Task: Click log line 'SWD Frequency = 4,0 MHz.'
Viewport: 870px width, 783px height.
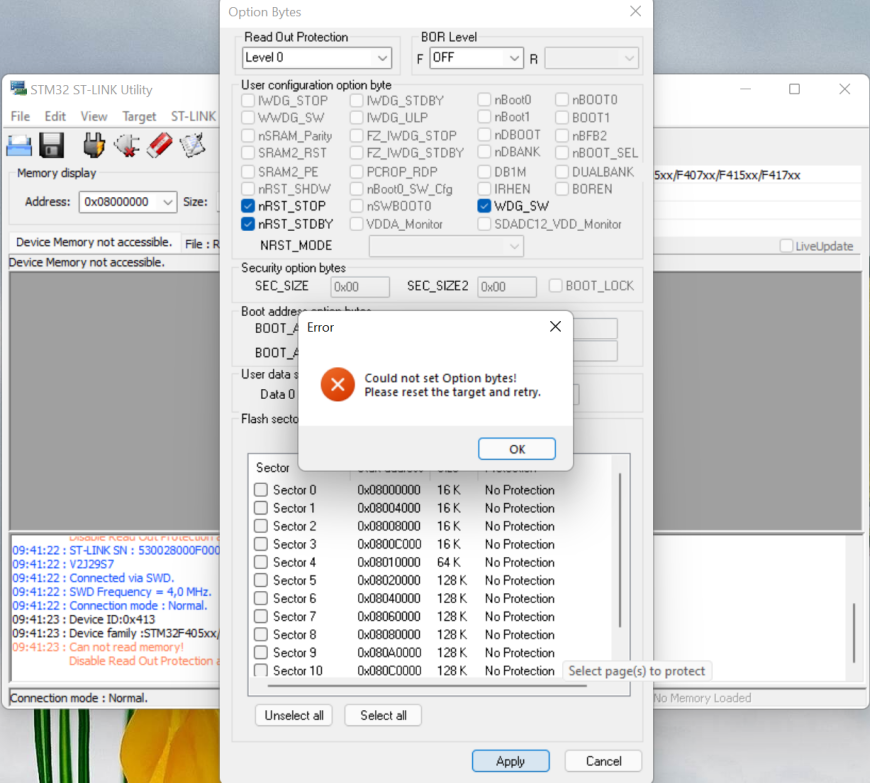Action: 140,592
